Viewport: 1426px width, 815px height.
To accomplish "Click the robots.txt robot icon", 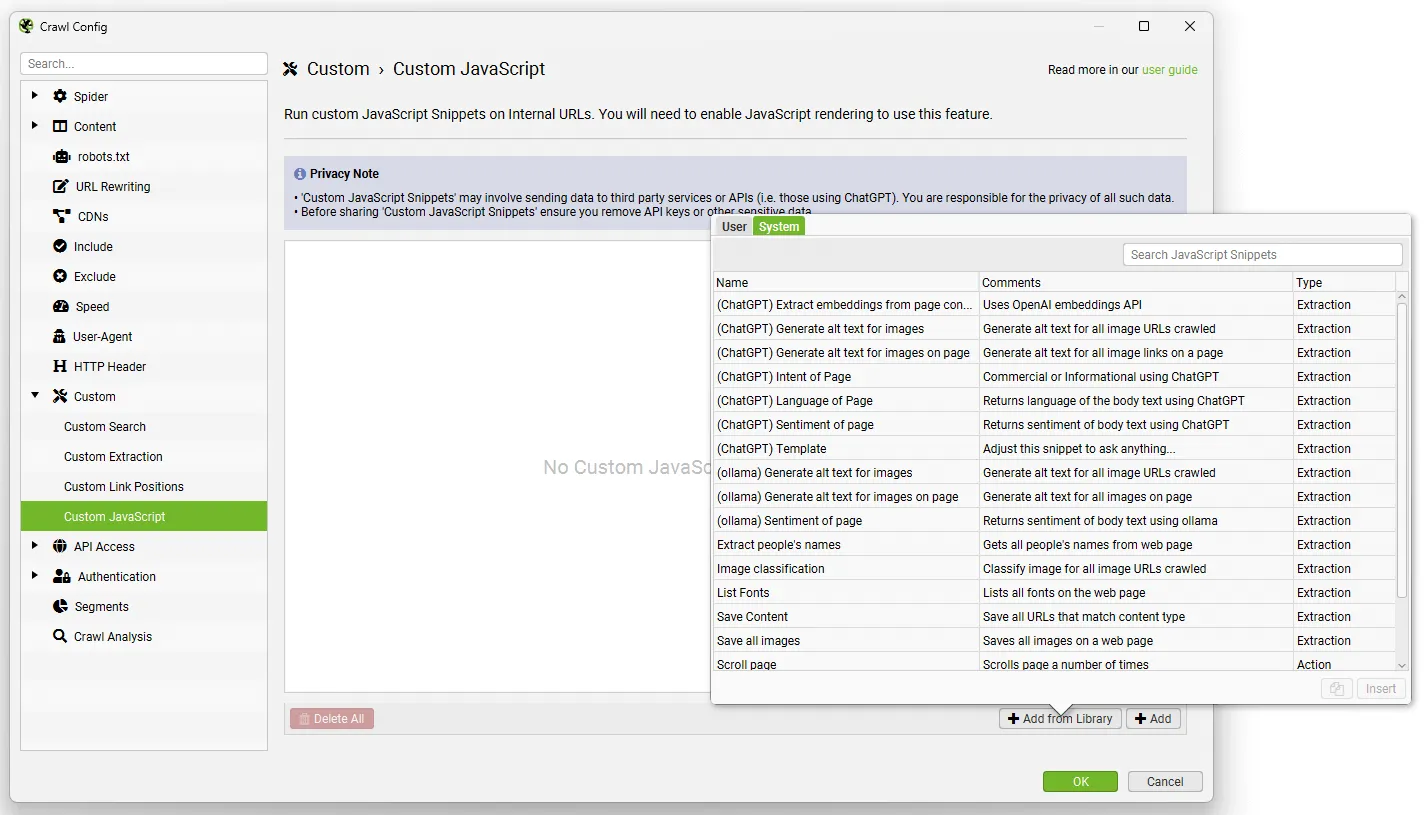I will [61, 157].
